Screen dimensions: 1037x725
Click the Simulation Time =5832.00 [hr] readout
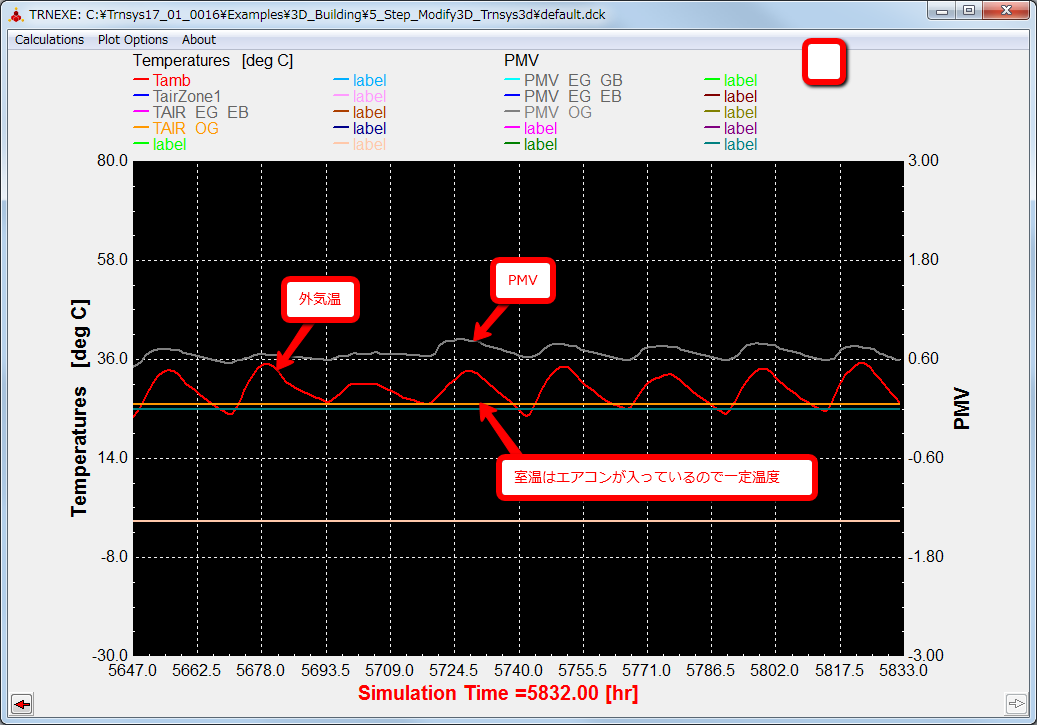point(498,693)
